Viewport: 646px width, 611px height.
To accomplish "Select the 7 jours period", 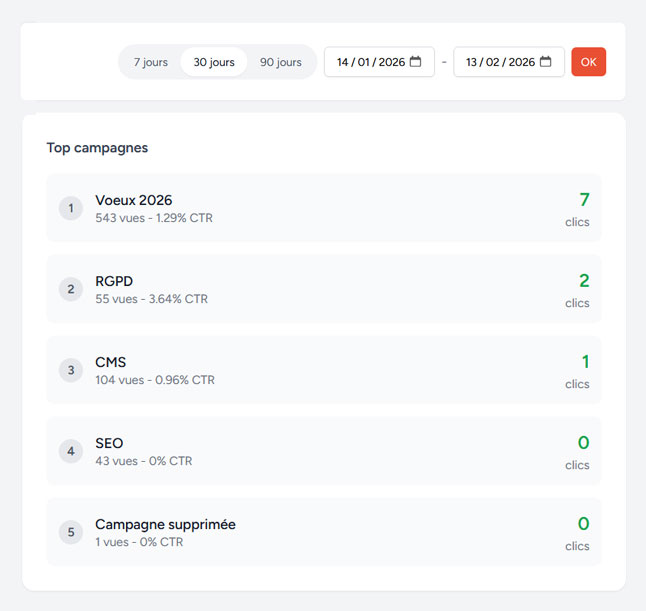I will pyautogui.click(x=151, y=62).
